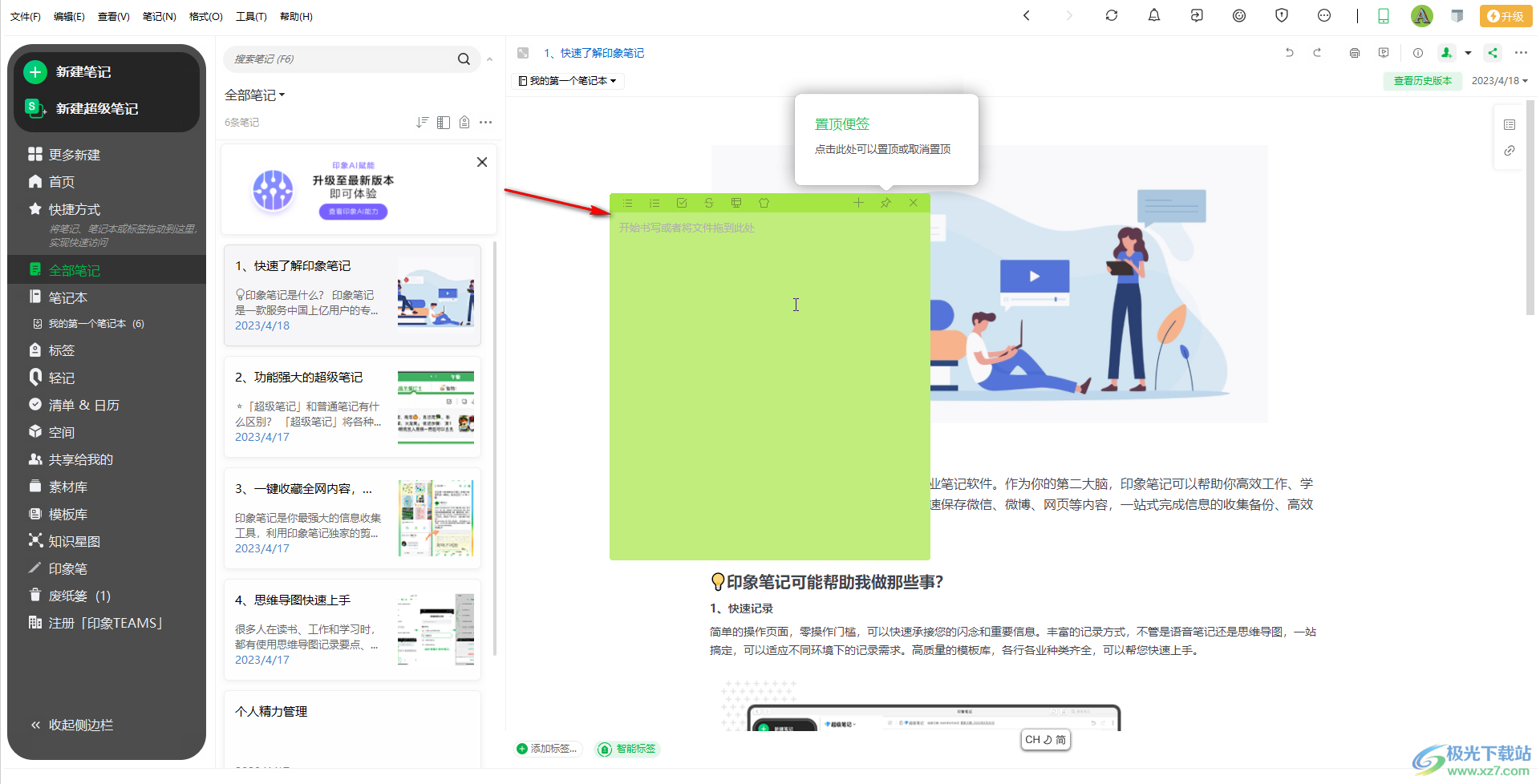Insert numbered list in sticky note
Screen dimensions: 1540x784
tap(654, 204)
